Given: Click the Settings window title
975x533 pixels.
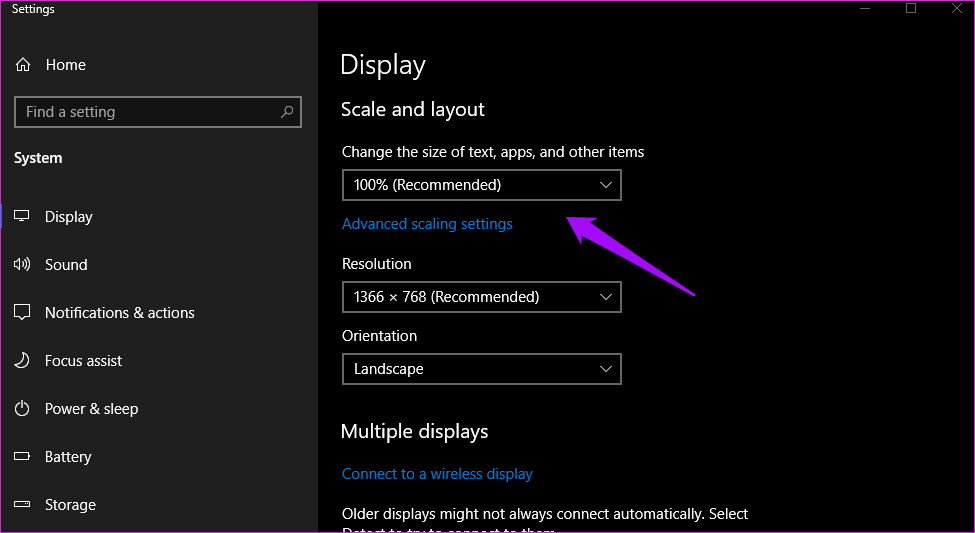Looking at the screenshot, I should [33, 9].
